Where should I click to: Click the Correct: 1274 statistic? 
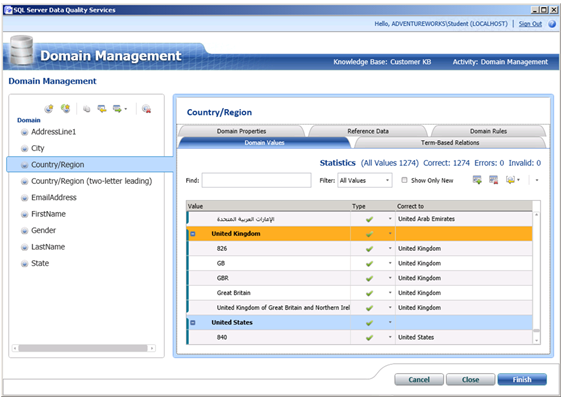point(446,163)
